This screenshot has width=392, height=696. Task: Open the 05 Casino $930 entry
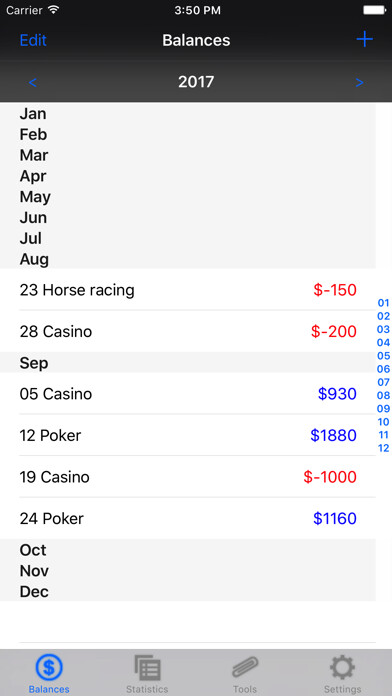(188, 394)
